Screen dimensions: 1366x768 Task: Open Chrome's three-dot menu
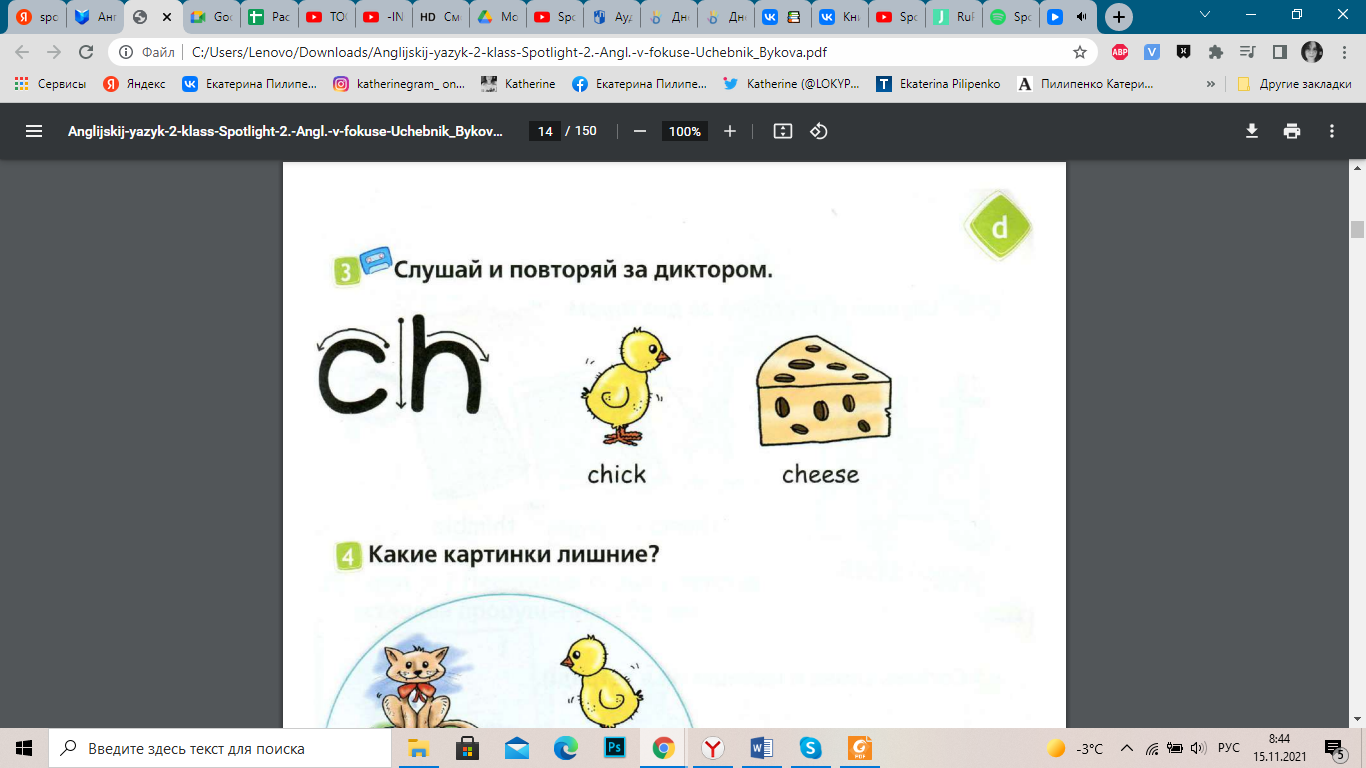point(1343,52)
